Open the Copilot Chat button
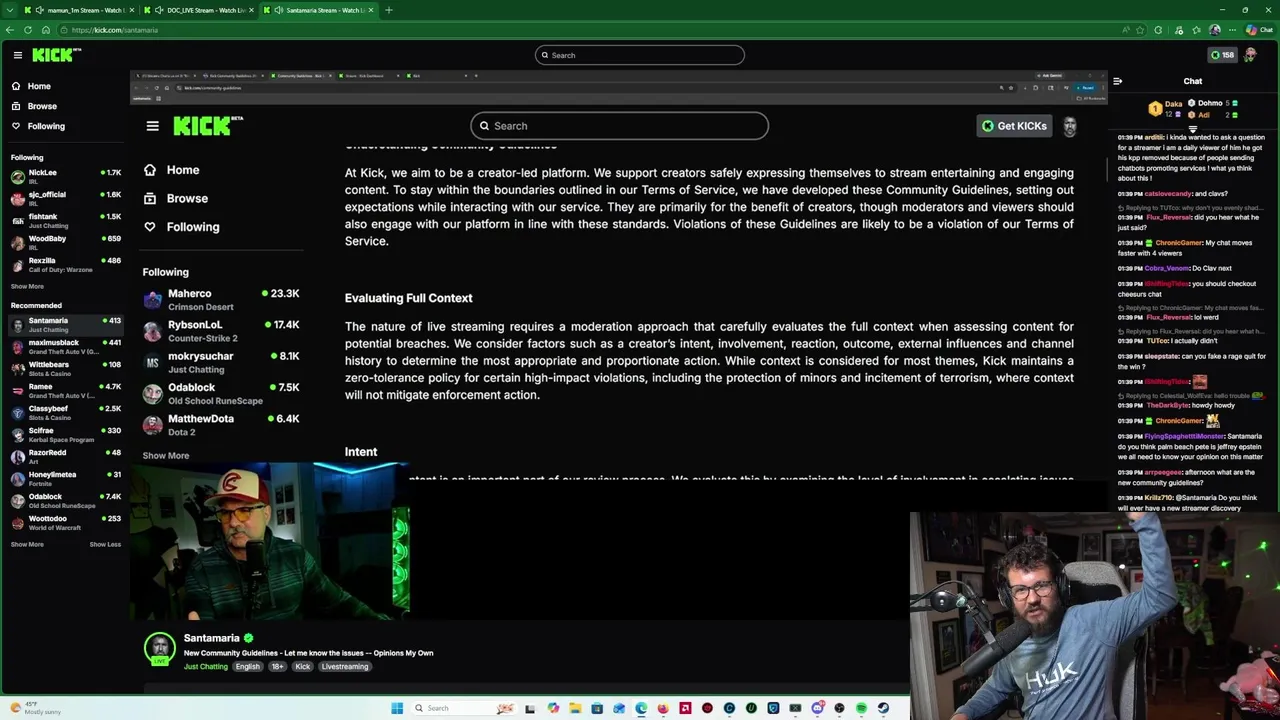Viewport: 1280px width, 720px height. tap(1258, 30)
